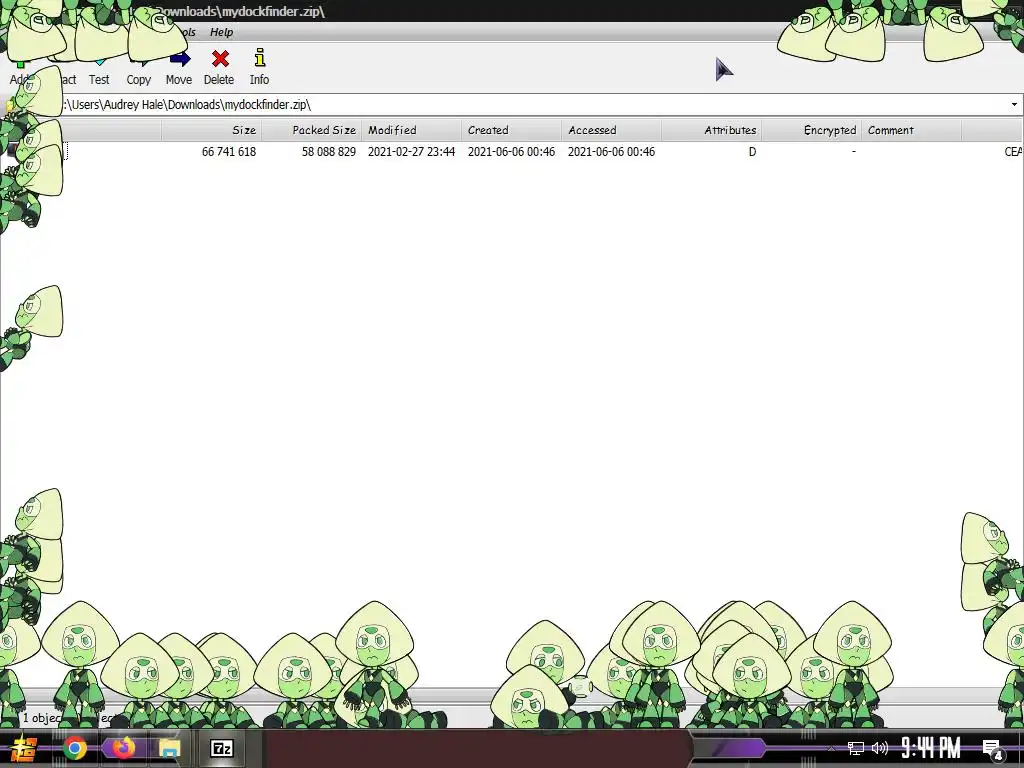
Task: Click the Move toolbar button
Action: (x=179, y=67)
